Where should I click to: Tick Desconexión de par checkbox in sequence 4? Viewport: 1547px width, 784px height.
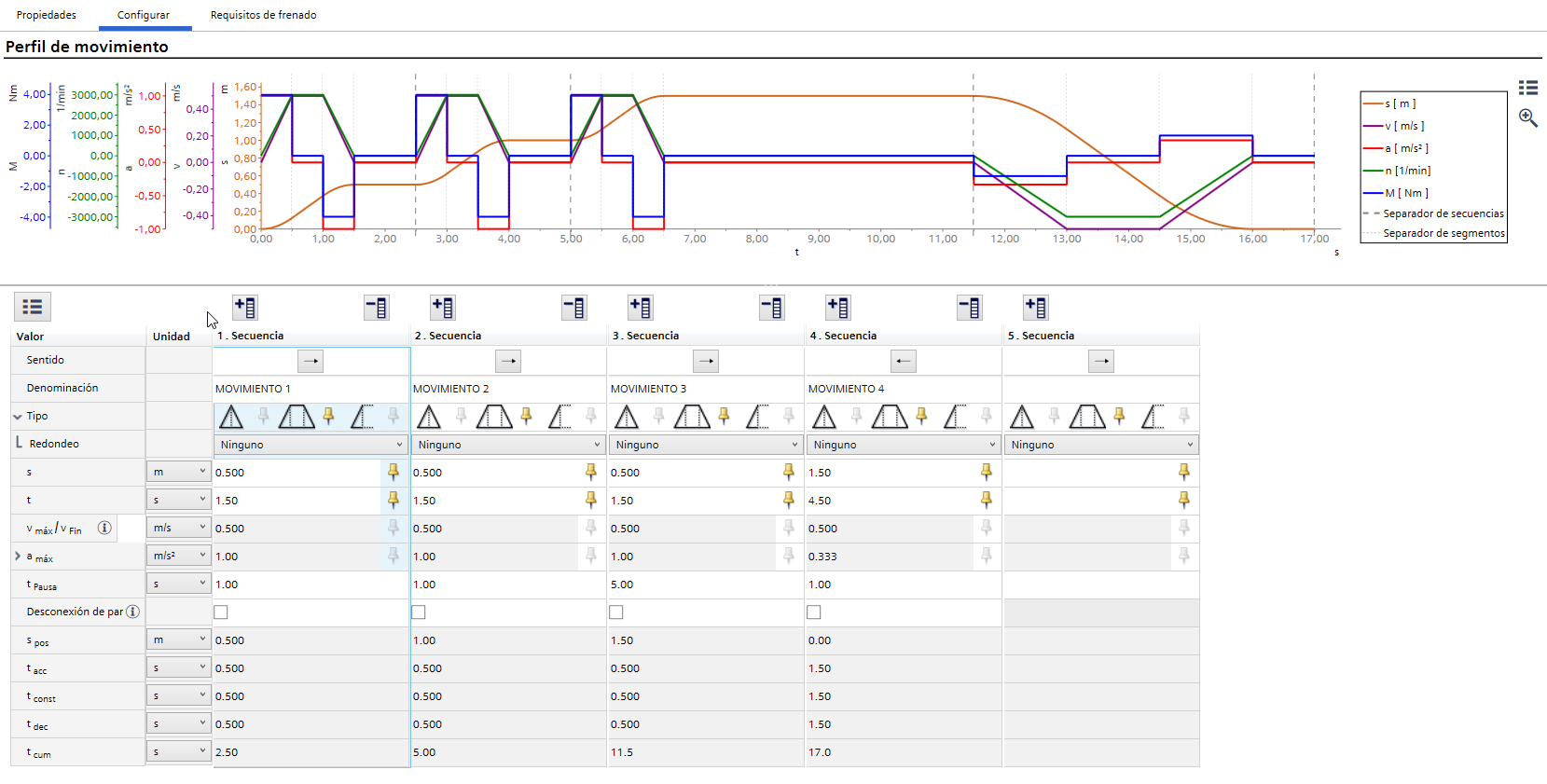[814, 612]
